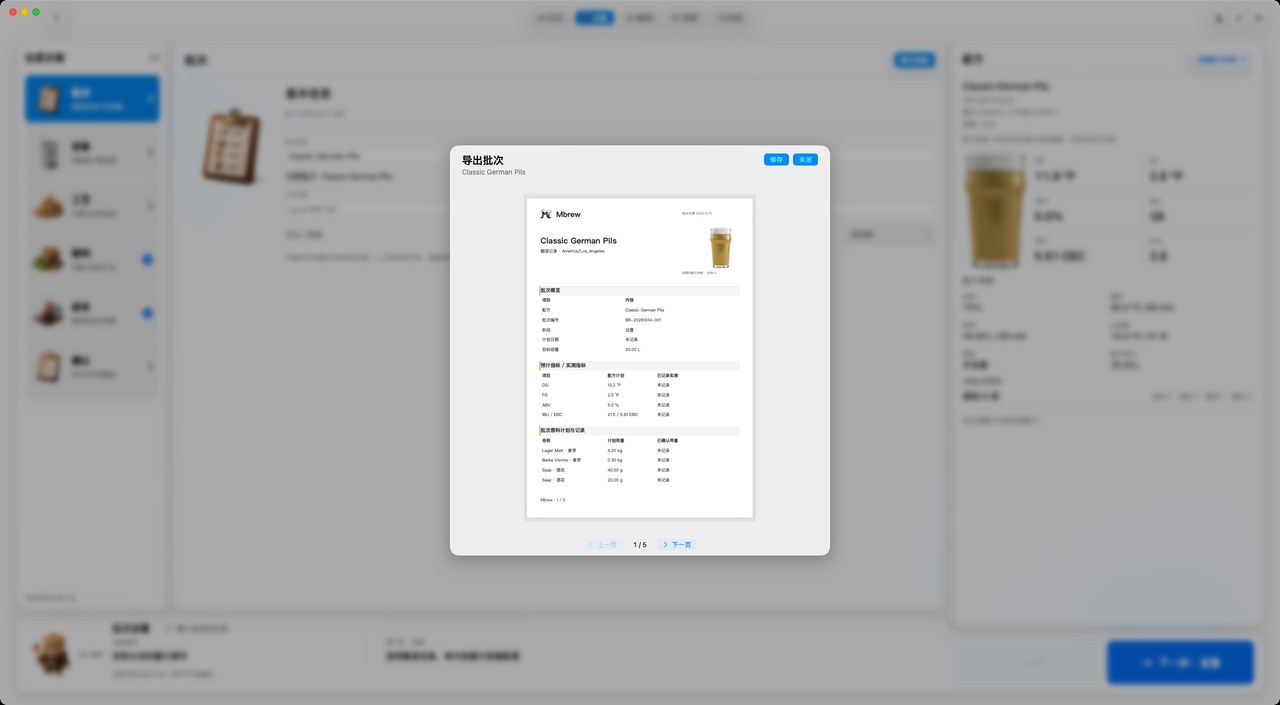The height and width of the screenshot is (705, 1280).
Task: Click the "20.00 L" target volume value
Action: coord(632,349)
